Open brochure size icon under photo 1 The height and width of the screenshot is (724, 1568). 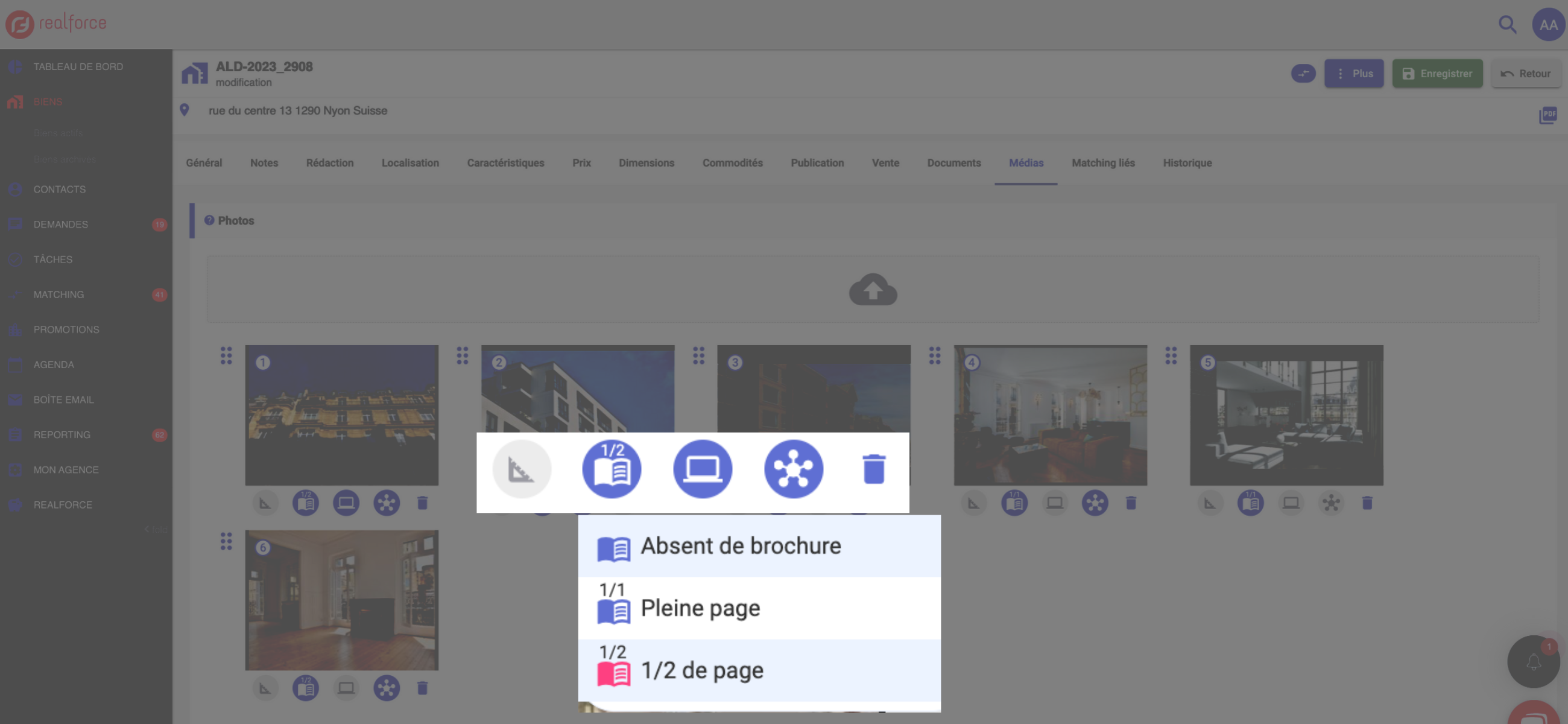point(306,504)
